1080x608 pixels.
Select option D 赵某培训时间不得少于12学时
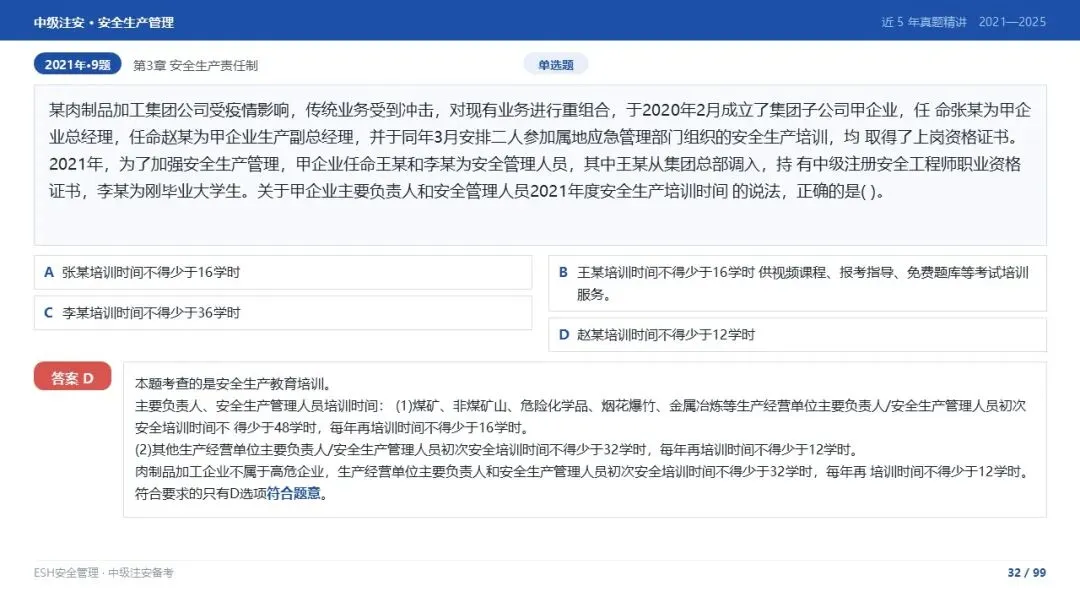(x=797, y=335)
